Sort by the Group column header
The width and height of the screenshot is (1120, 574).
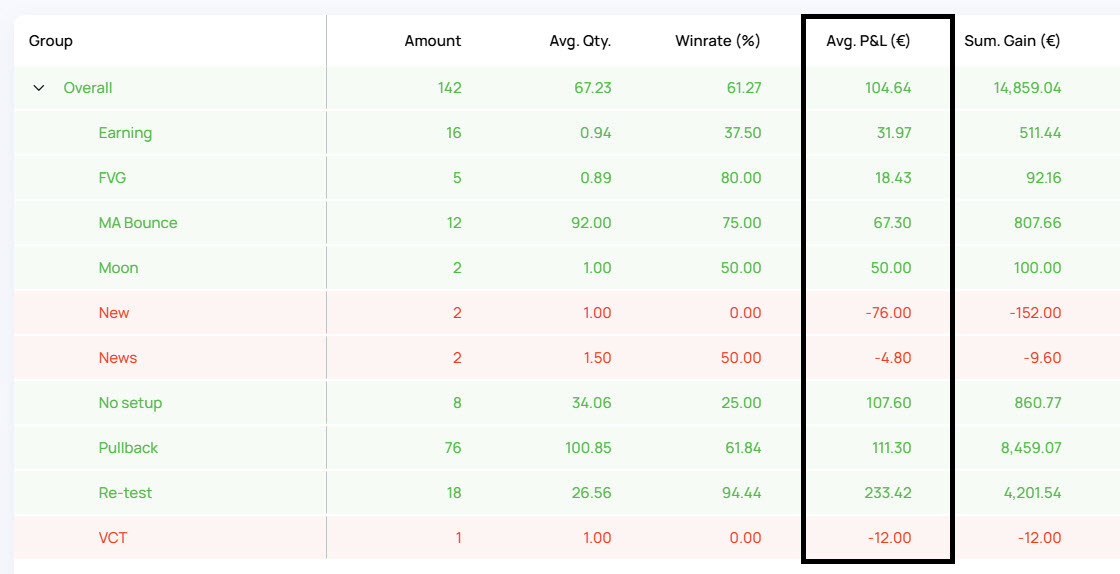[x=51, y=41]
